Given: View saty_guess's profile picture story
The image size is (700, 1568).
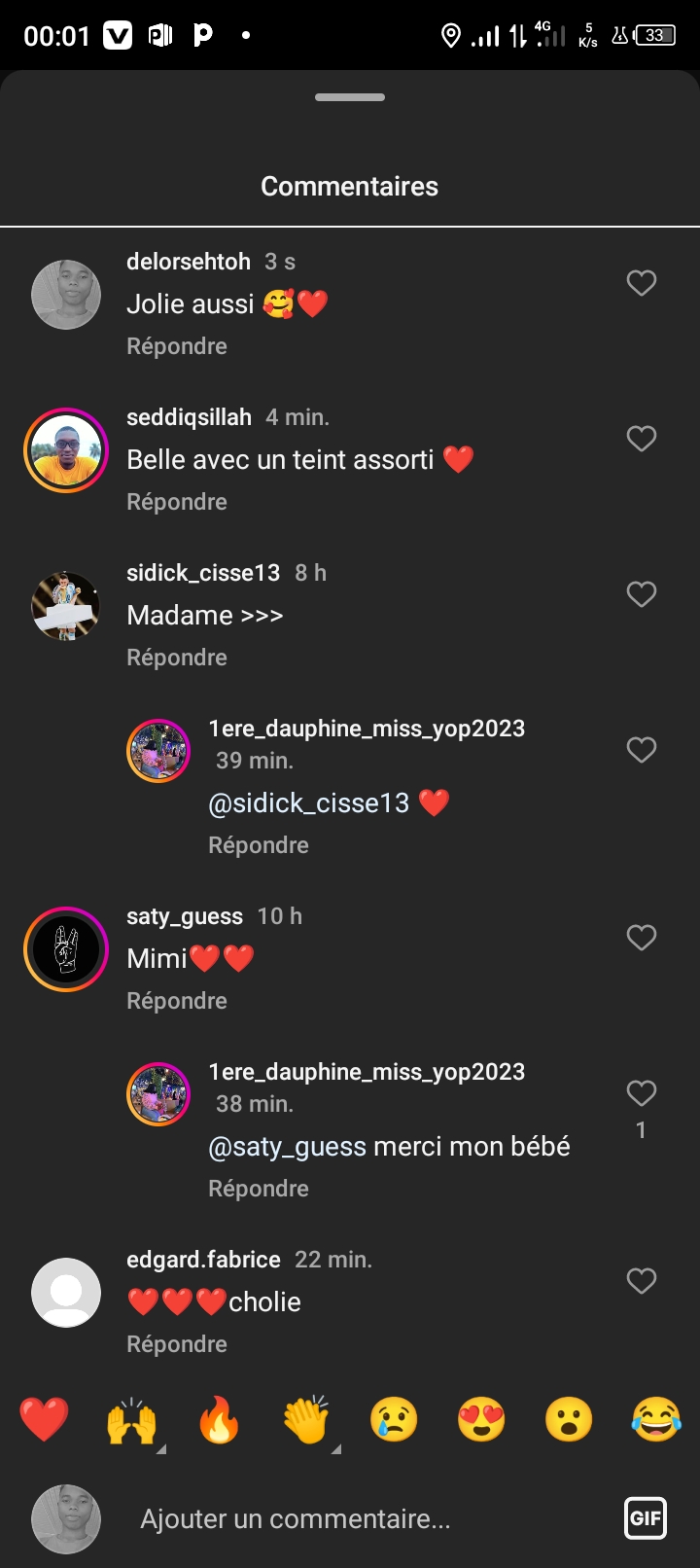Looking at the screenshot, I should pos(66,949).
